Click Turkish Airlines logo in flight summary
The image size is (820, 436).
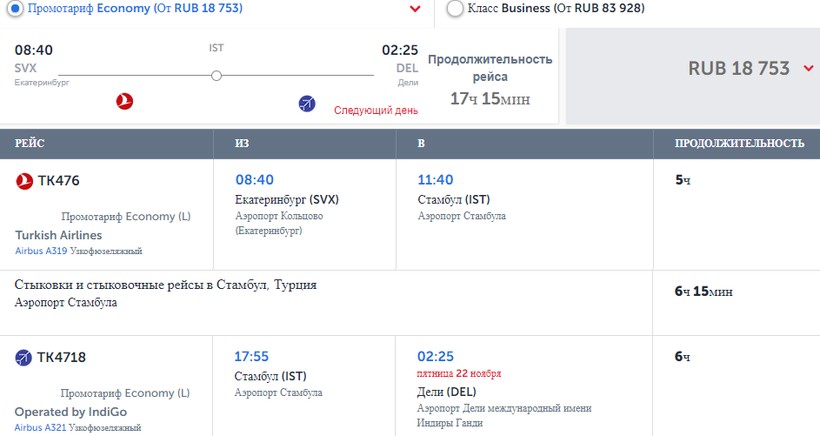(125, 101)
